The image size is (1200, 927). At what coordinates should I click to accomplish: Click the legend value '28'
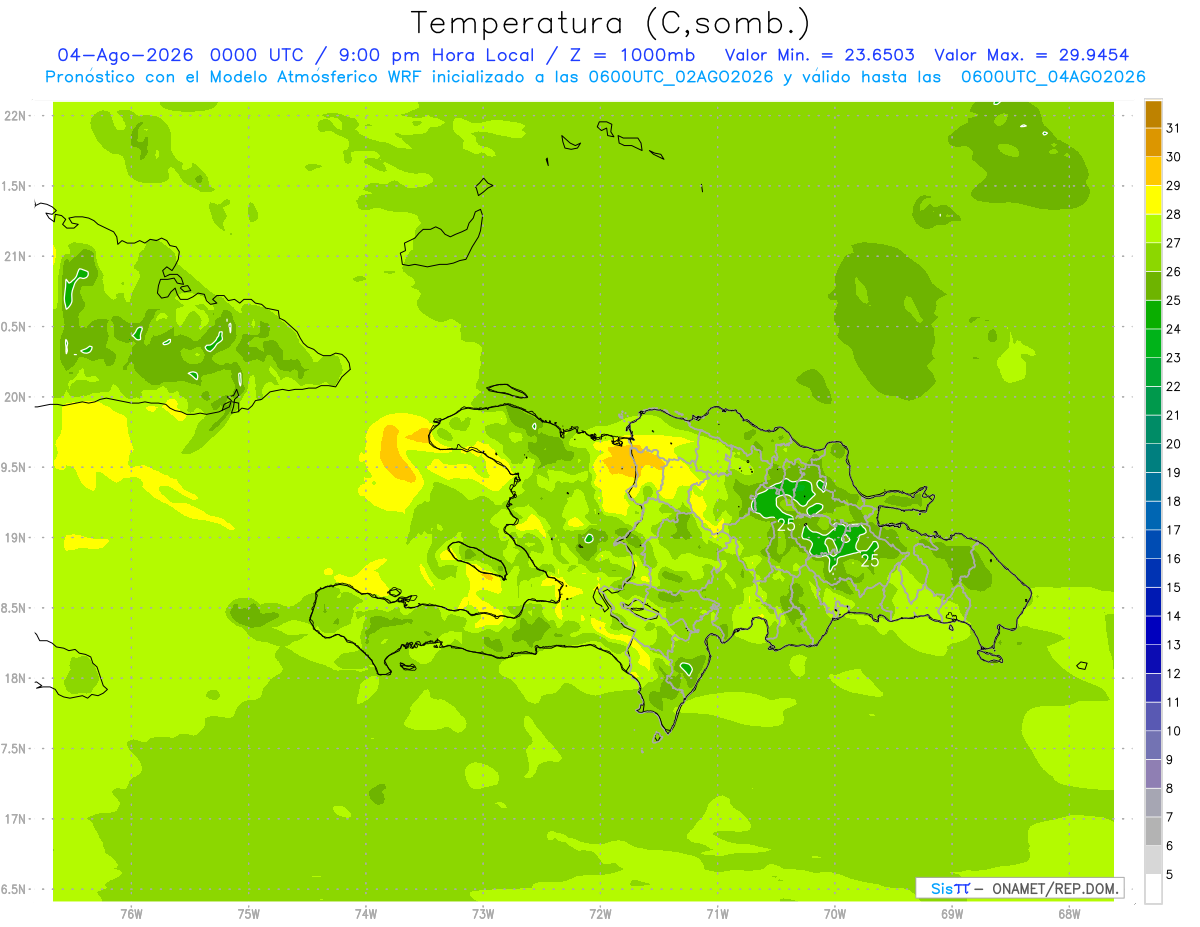pos(1174,215)
